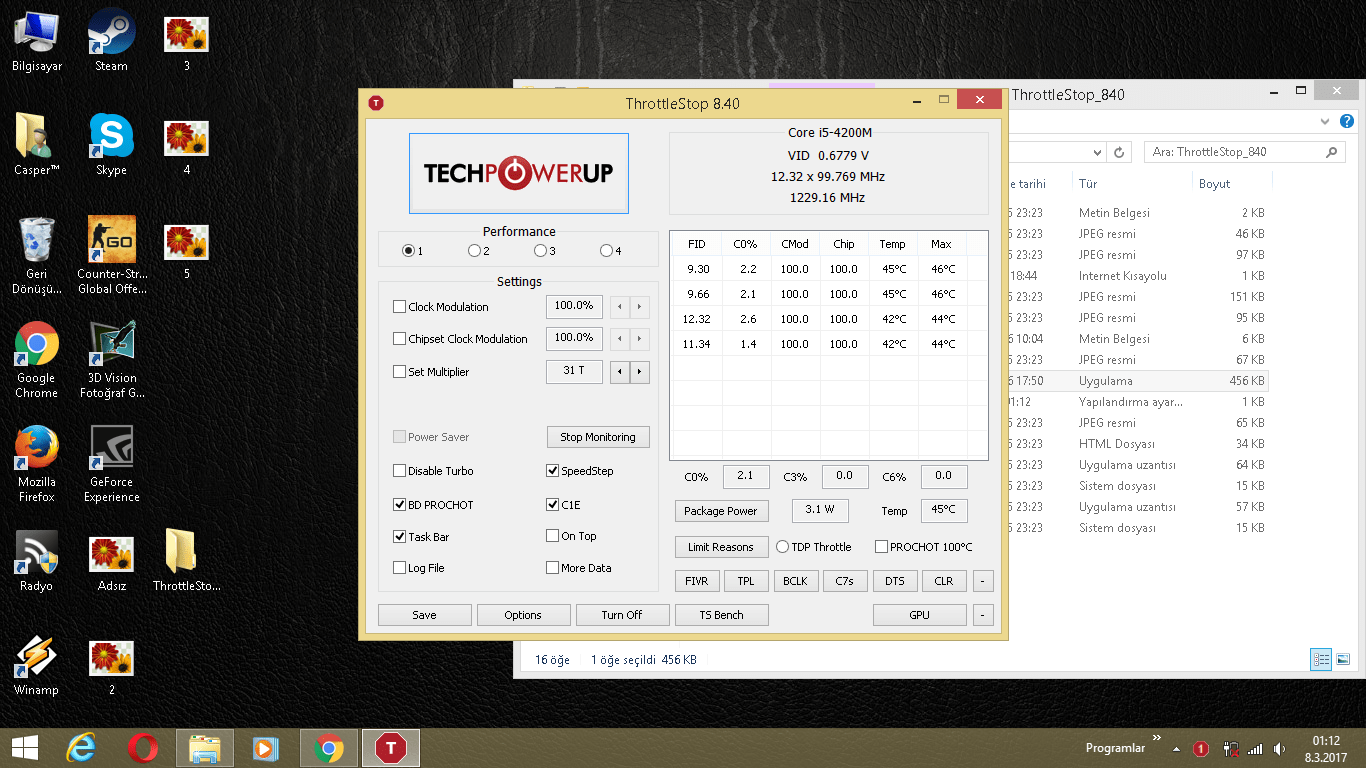Enable the Chipset Clock Modulation checkbox
The width and height of the screenshot is (1366, 768).
click(400, 339)
